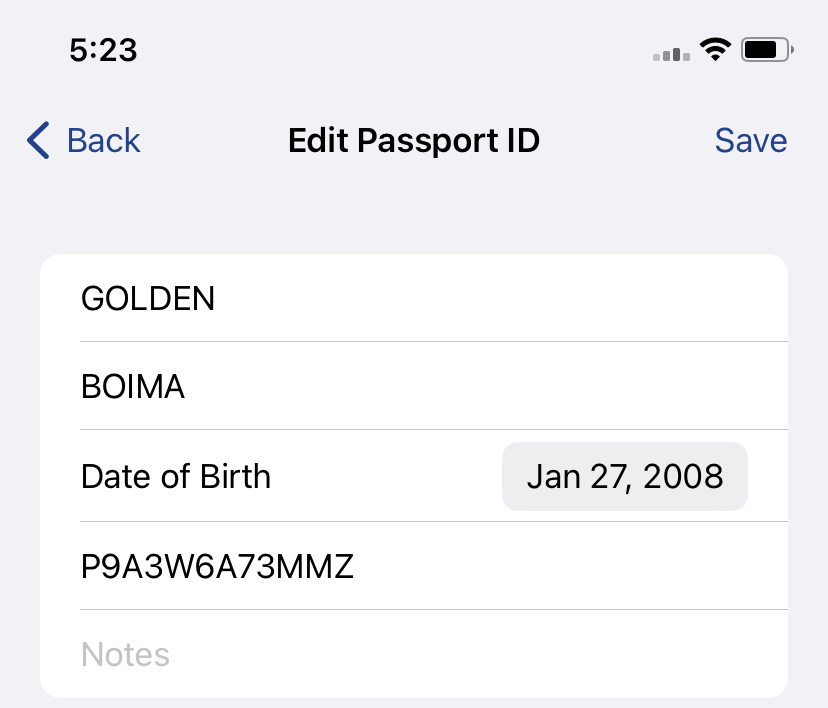This screenshot has height=708, width=828.
Task: Tap the Wi-Fi status icon
Action: (715, 50)
